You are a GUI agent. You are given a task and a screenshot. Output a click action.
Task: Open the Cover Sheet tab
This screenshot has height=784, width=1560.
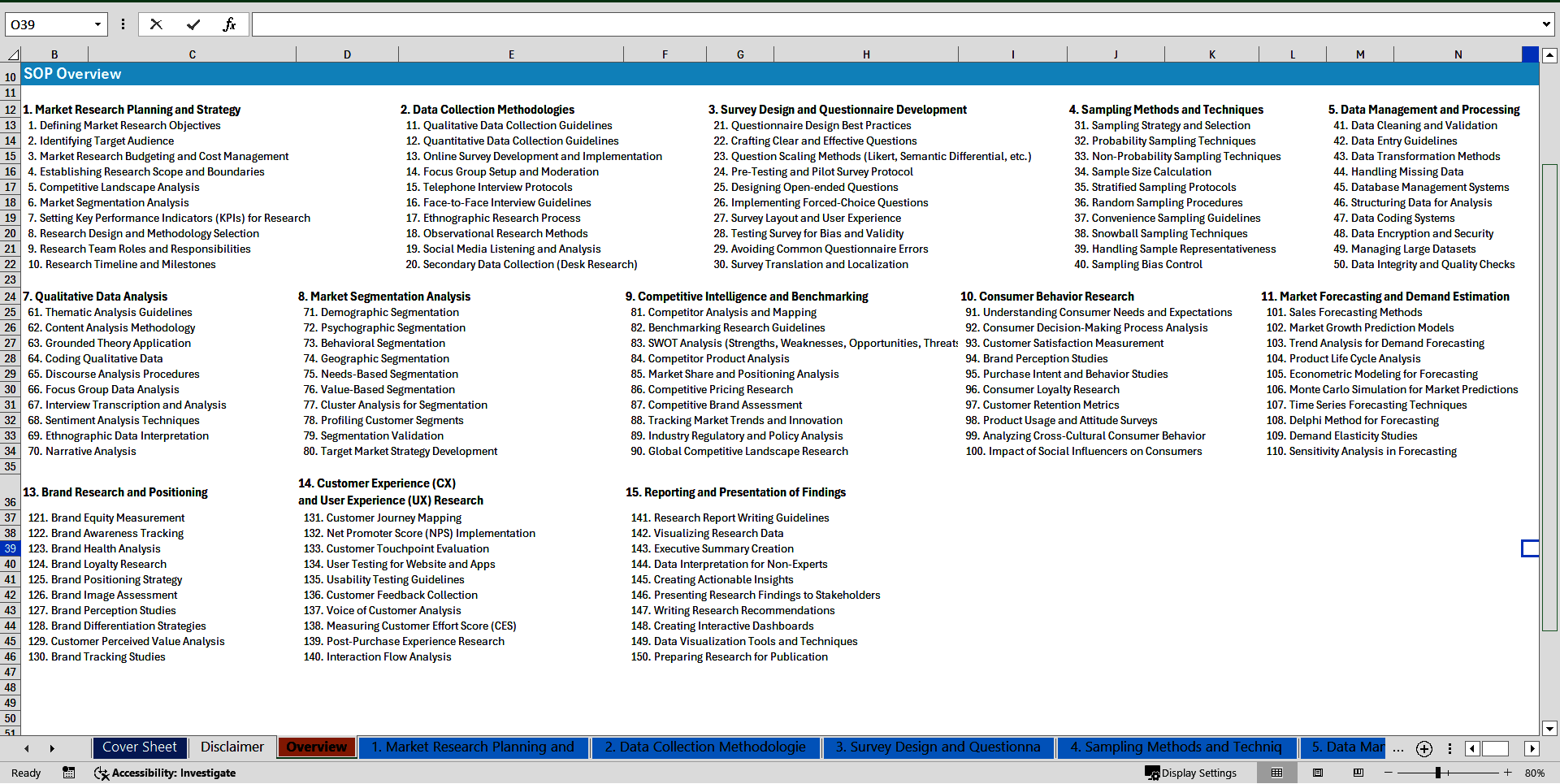139,747
